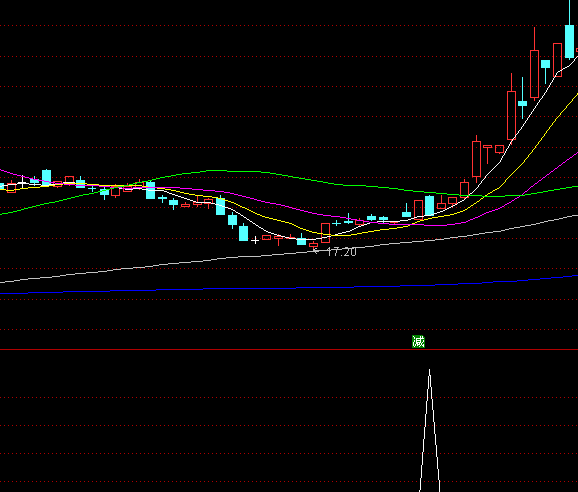The height and width of the screenshot is (492, 578).
Task: Select the 17.20 low price label
Action: (341, 252)
